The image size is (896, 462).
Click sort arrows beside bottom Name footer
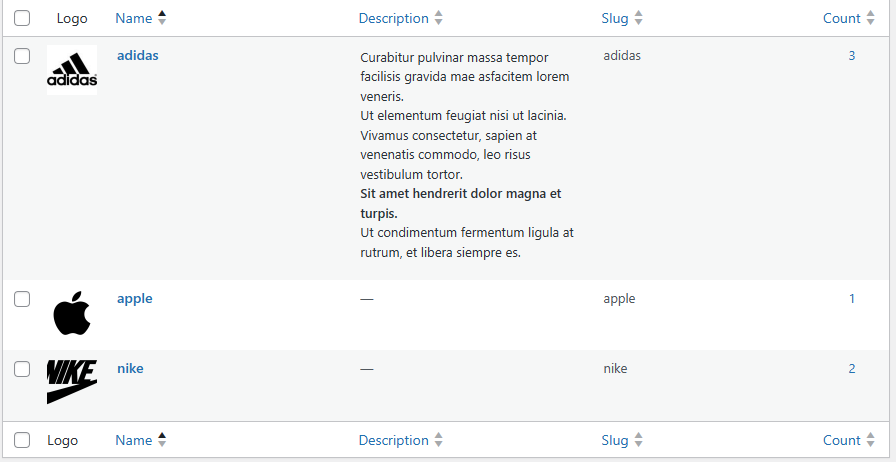pyautogui.click(x=162, y=440)
